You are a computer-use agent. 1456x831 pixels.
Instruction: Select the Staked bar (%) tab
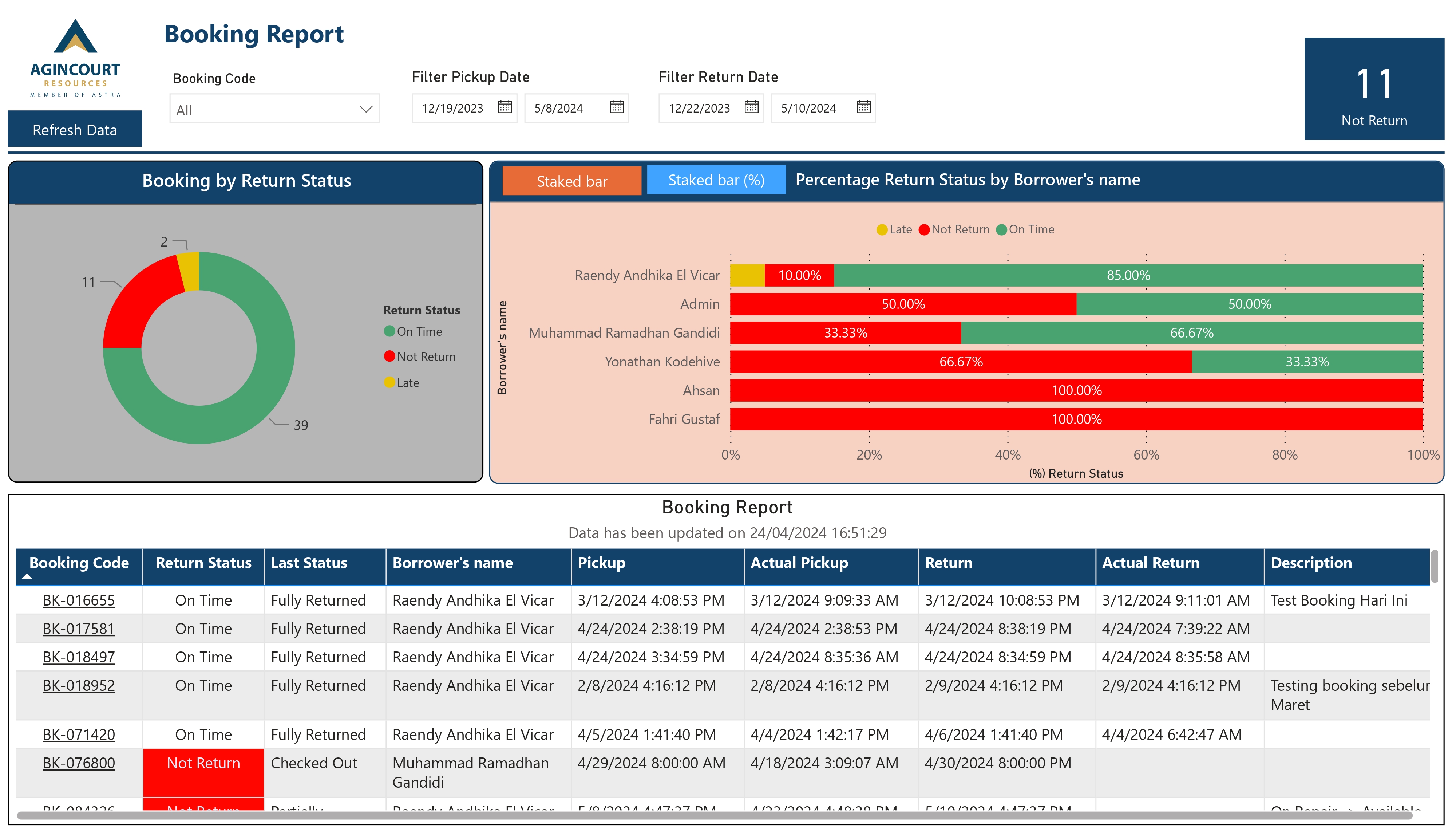716,180
